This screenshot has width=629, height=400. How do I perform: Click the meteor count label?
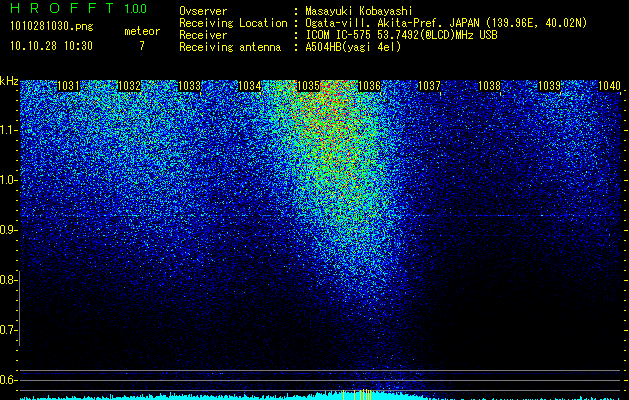(x=142, y=31)
